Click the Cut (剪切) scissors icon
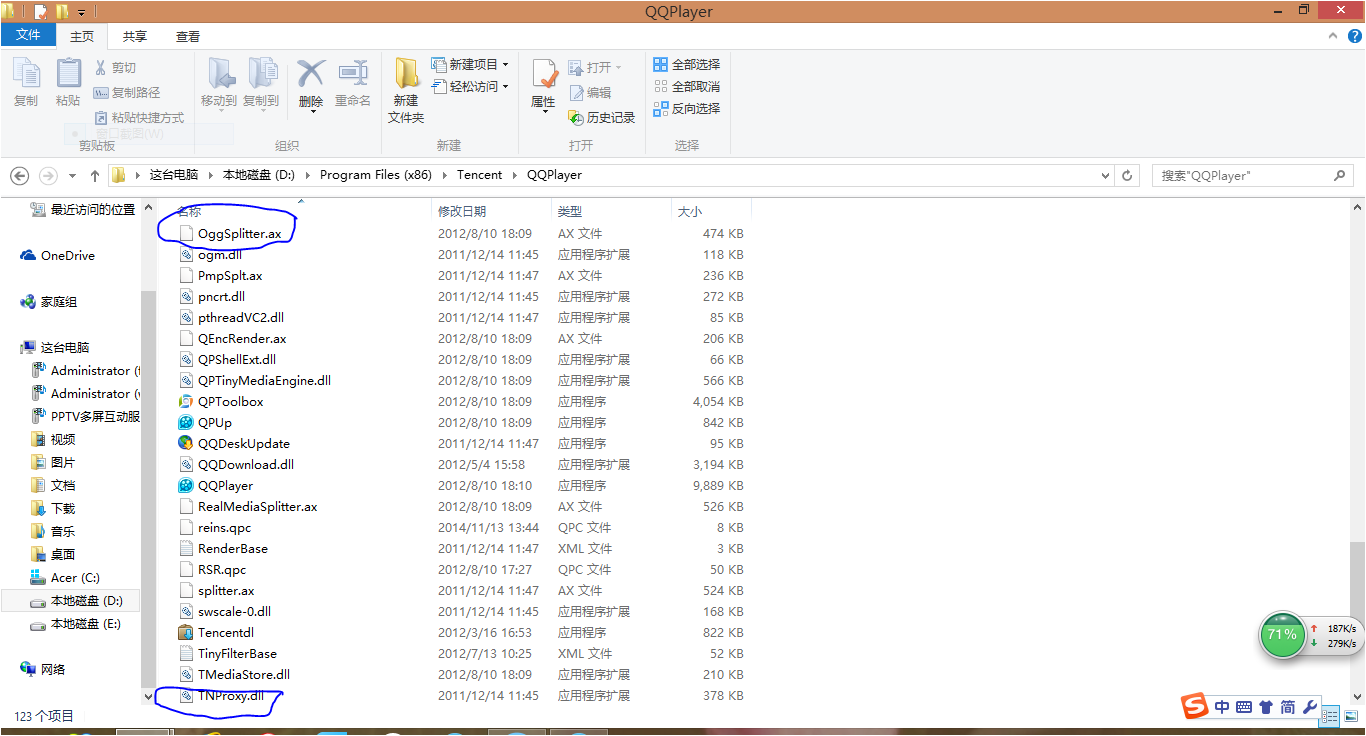 coord(101,67)
